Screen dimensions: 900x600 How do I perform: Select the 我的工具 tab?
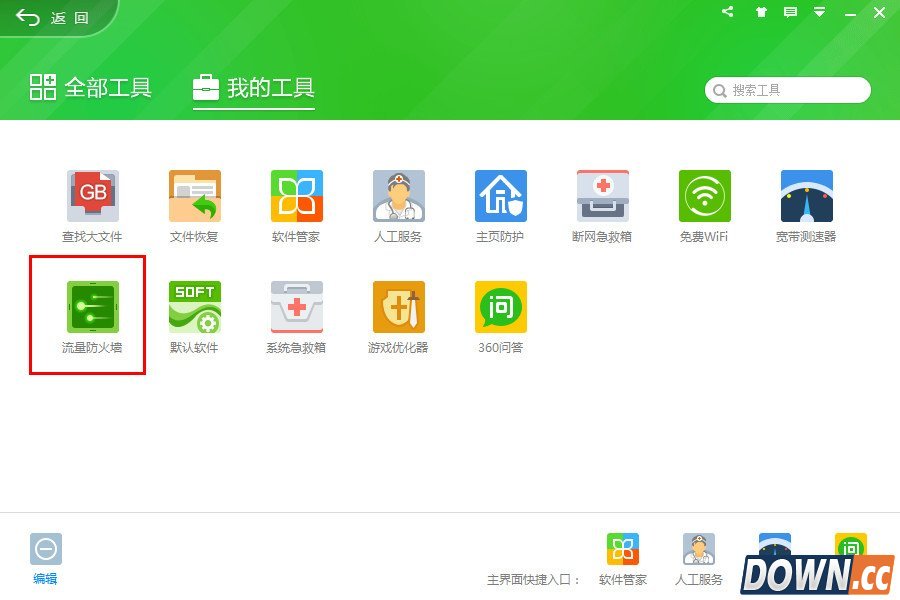254,88
